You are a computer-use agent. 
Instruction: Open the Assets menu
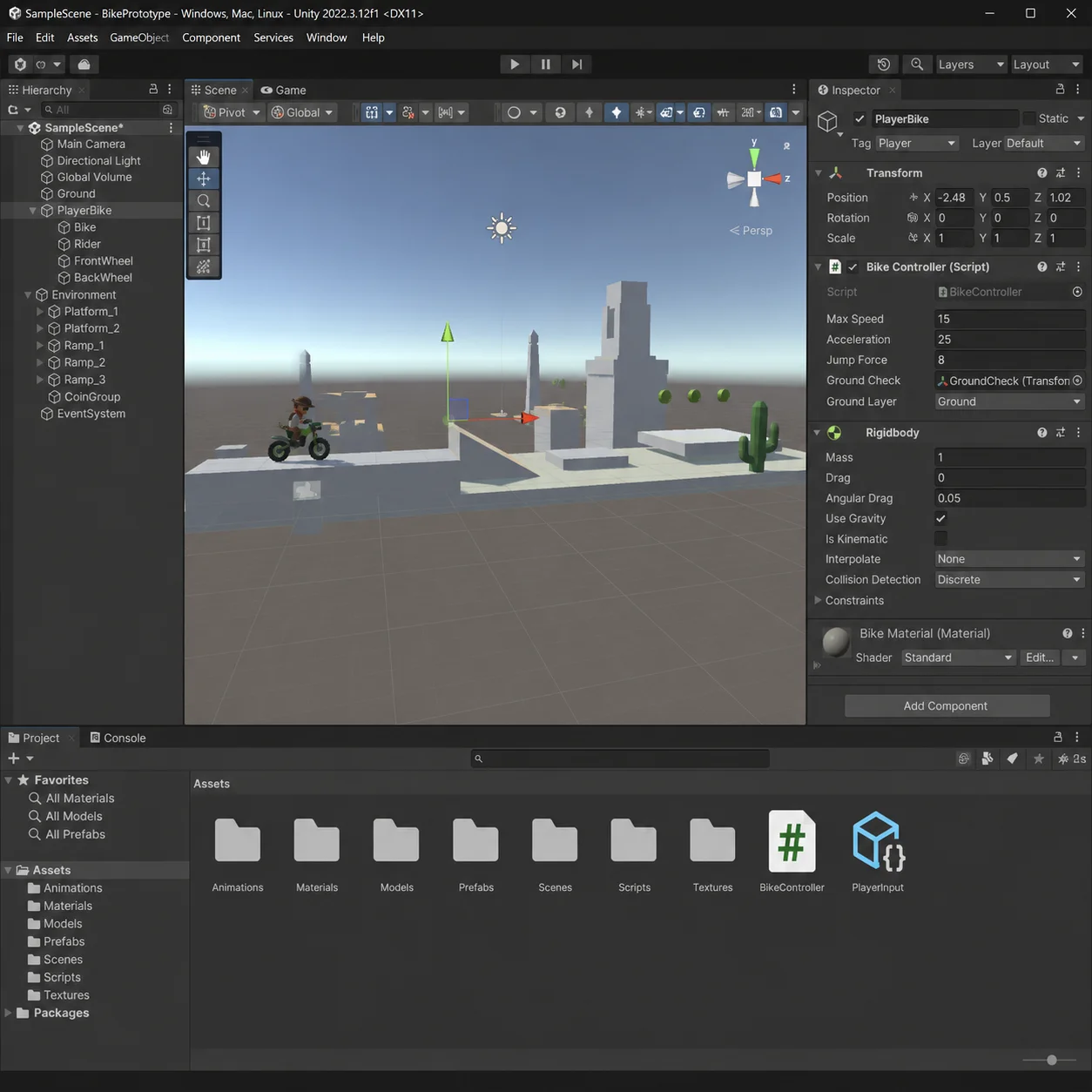83,37
